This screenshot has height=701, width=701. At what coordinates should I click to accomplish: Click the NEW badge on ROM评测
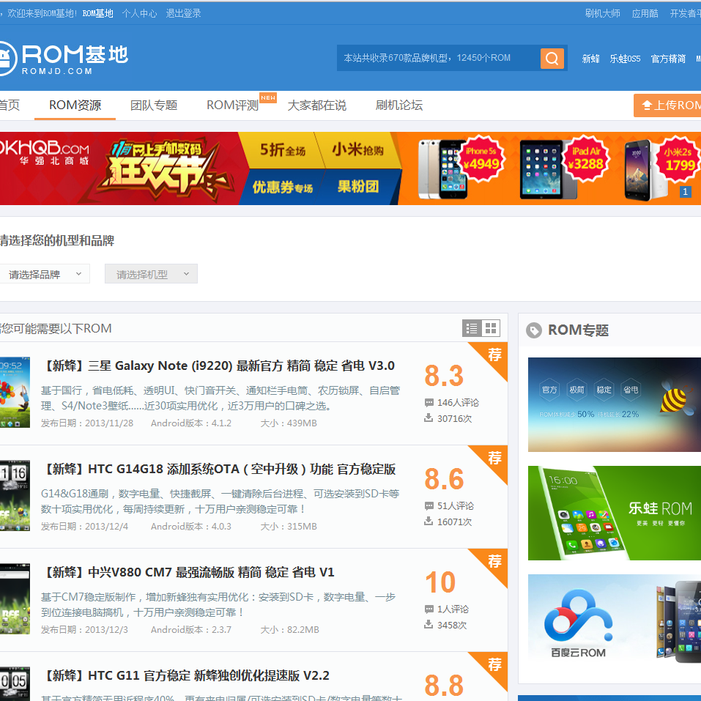coord(268,97)
